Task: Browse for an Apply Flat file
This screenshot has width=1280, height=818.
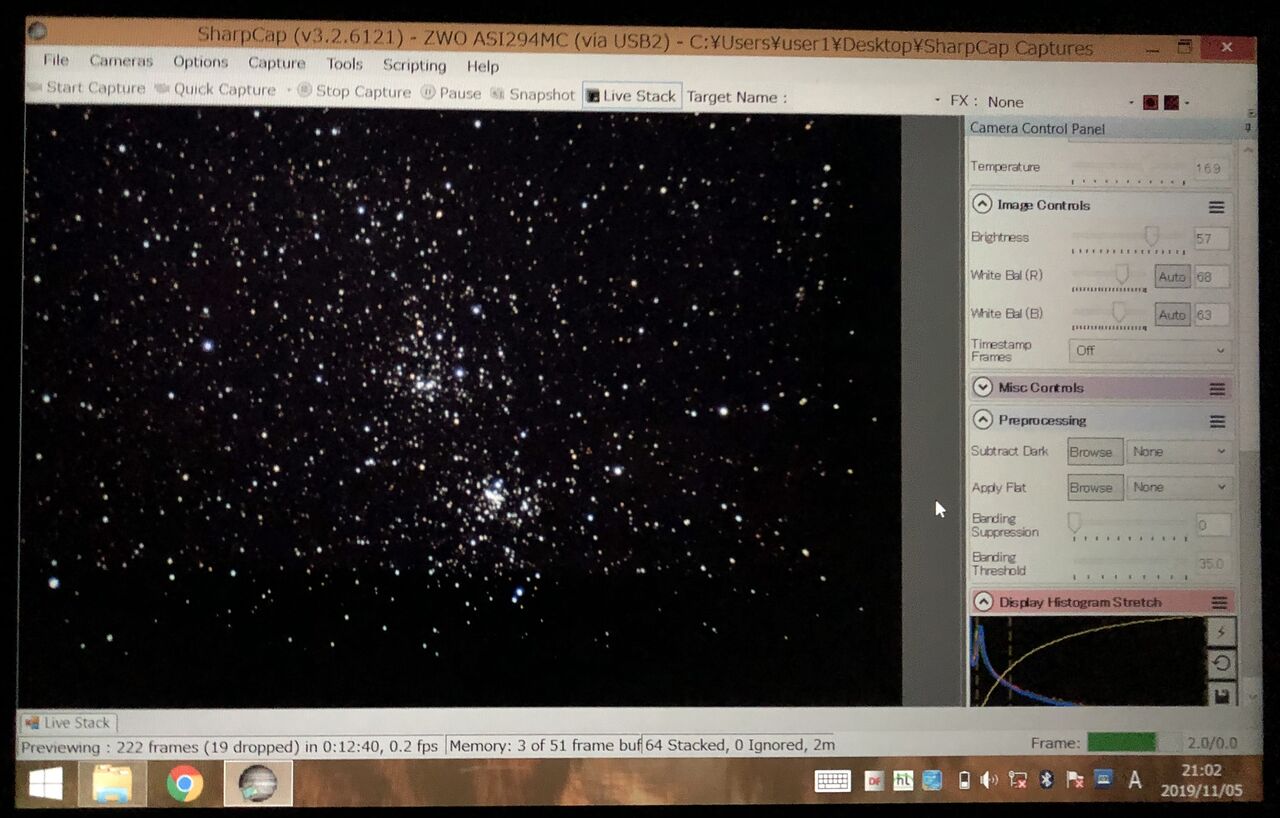Action: pos(1095,488)
